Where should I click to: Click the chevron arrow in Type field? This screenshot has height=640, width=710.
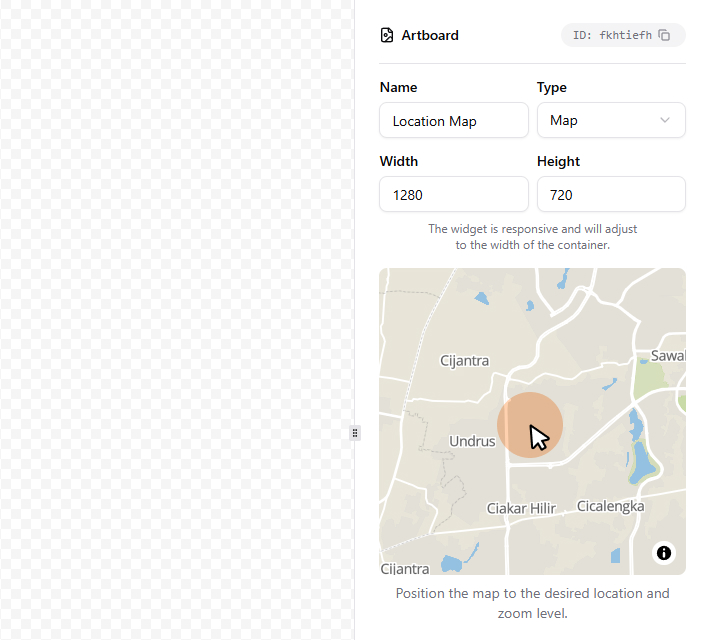[665, 120]
